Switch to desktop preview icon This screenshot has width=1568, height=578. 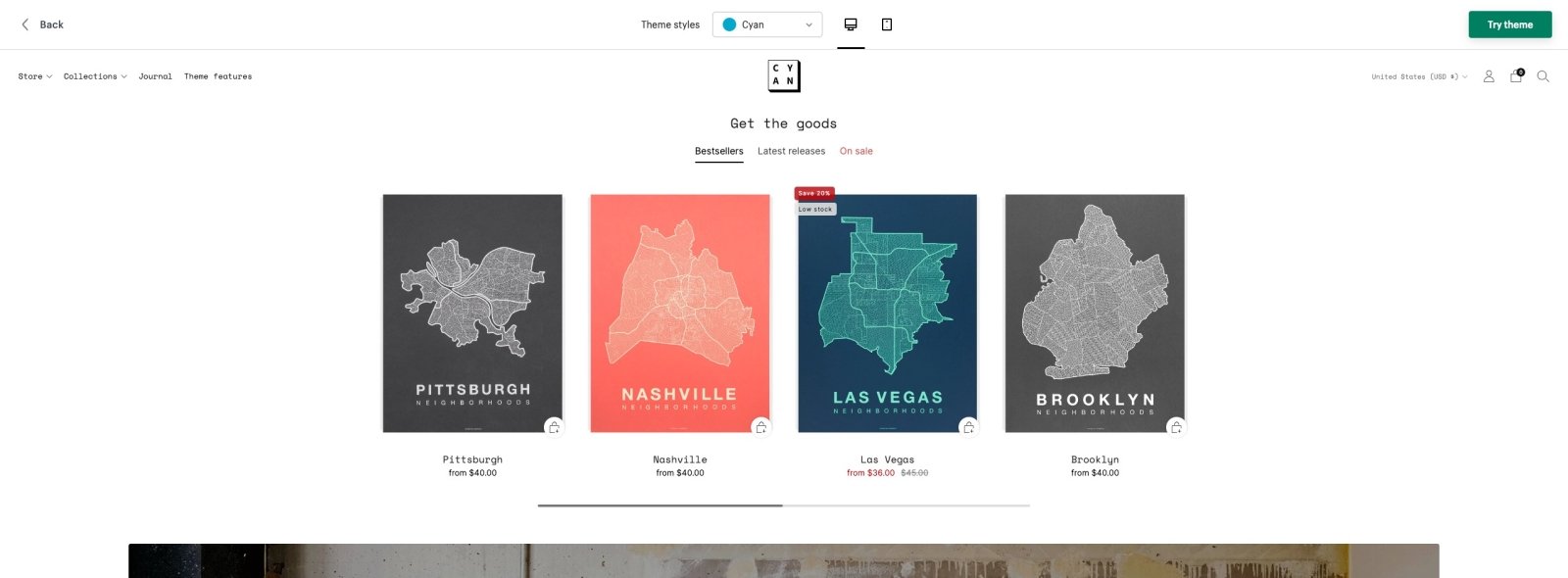[x=851, y=24]
